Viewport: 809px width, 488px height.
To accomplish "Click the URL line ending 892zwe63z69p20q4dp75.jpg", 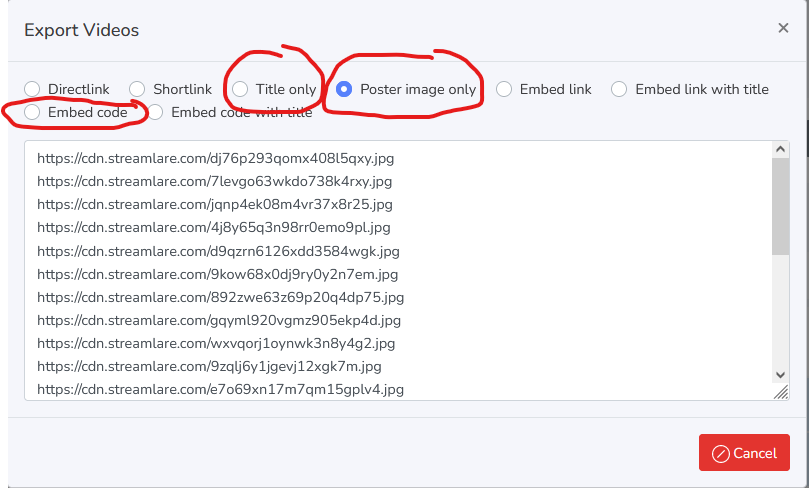I will point(220,297).
